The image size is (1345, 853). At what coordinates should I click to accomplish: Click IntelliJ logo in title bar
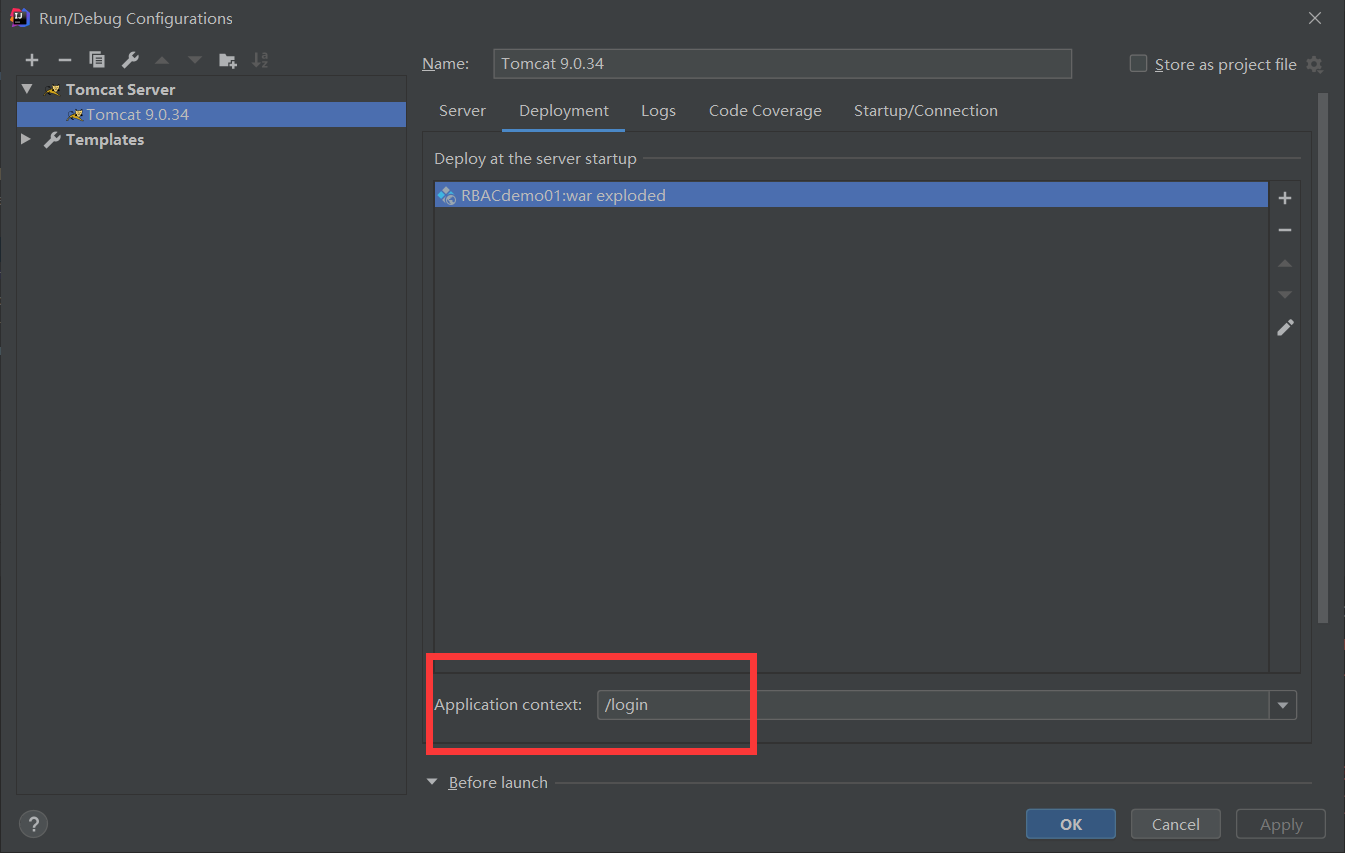point(18,18)
